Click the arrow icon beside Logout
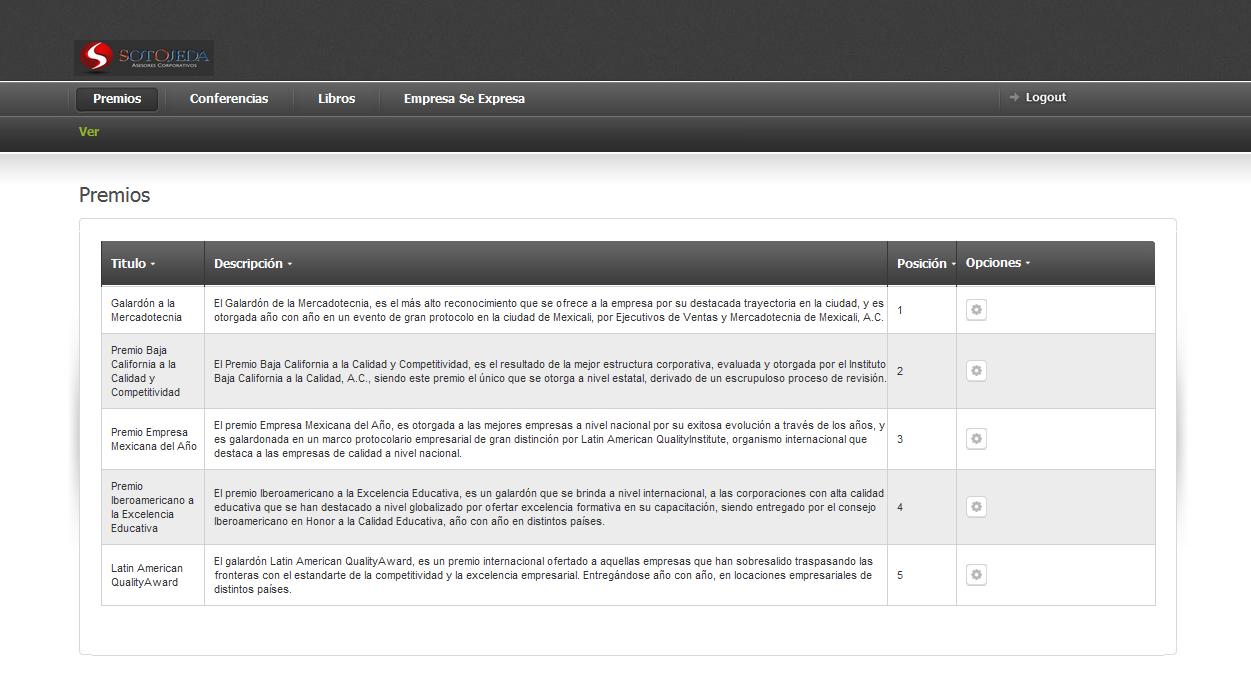This screenshot has width=1251, height=677. coord(1014,97)
